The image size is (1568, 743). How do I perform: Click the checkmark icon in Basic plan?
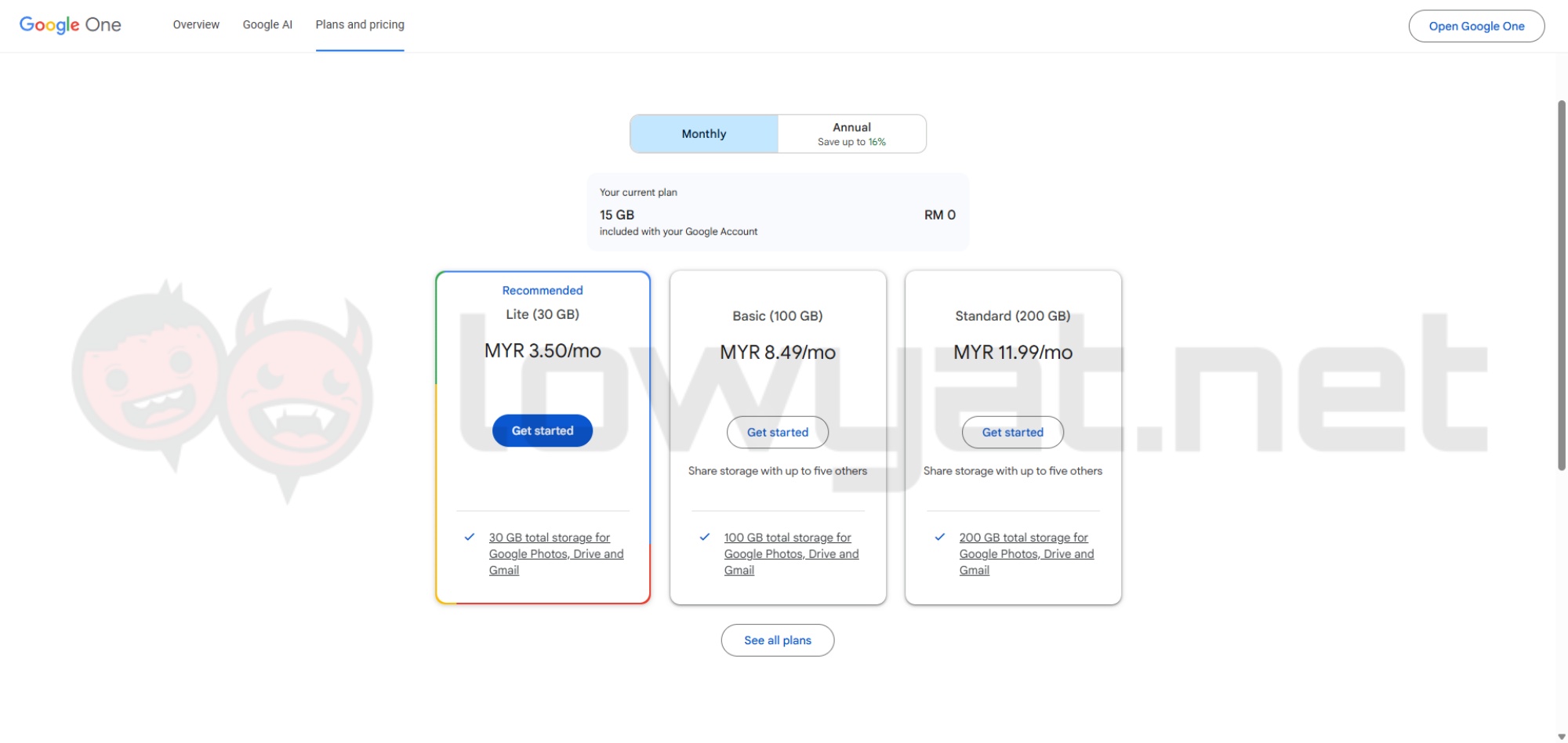[705, 537]
